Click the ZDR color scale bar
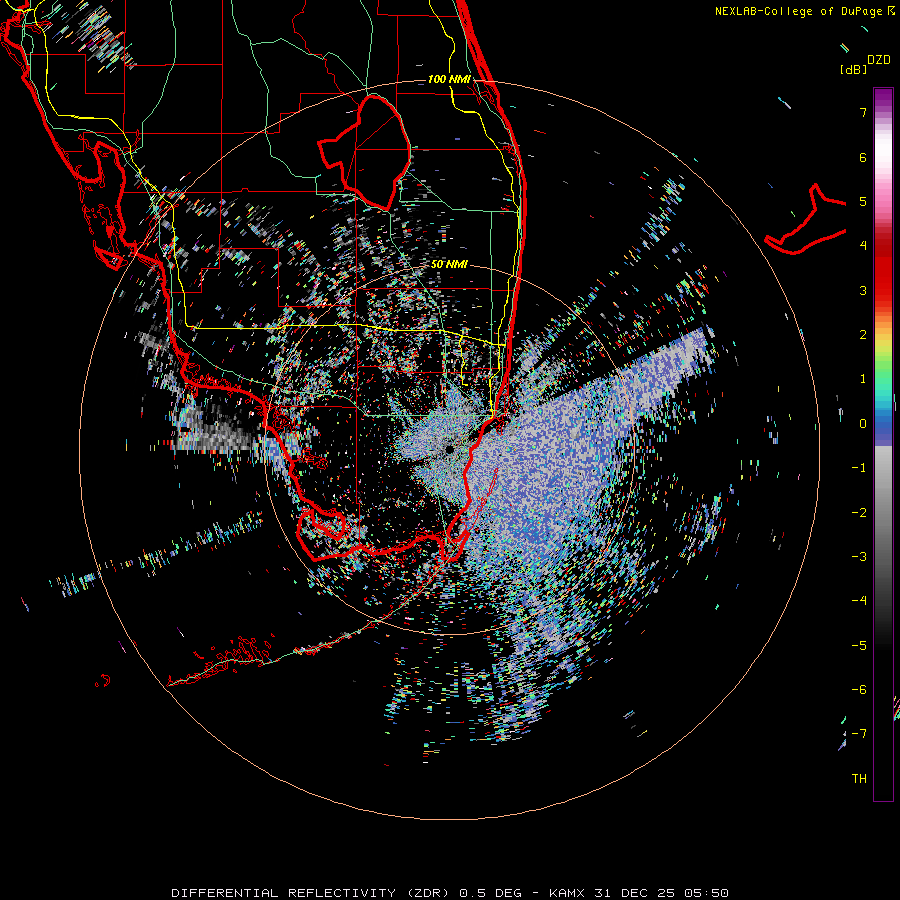This screenshot has width=900, height=900. point(883,444)
